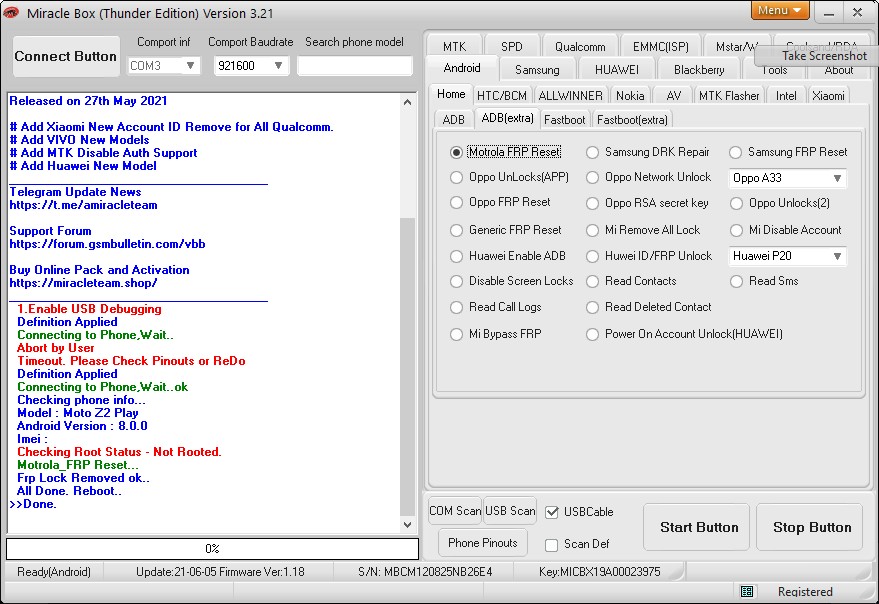
Task: Select Motrola FRP Reset radio button
Action: point(456,152)
